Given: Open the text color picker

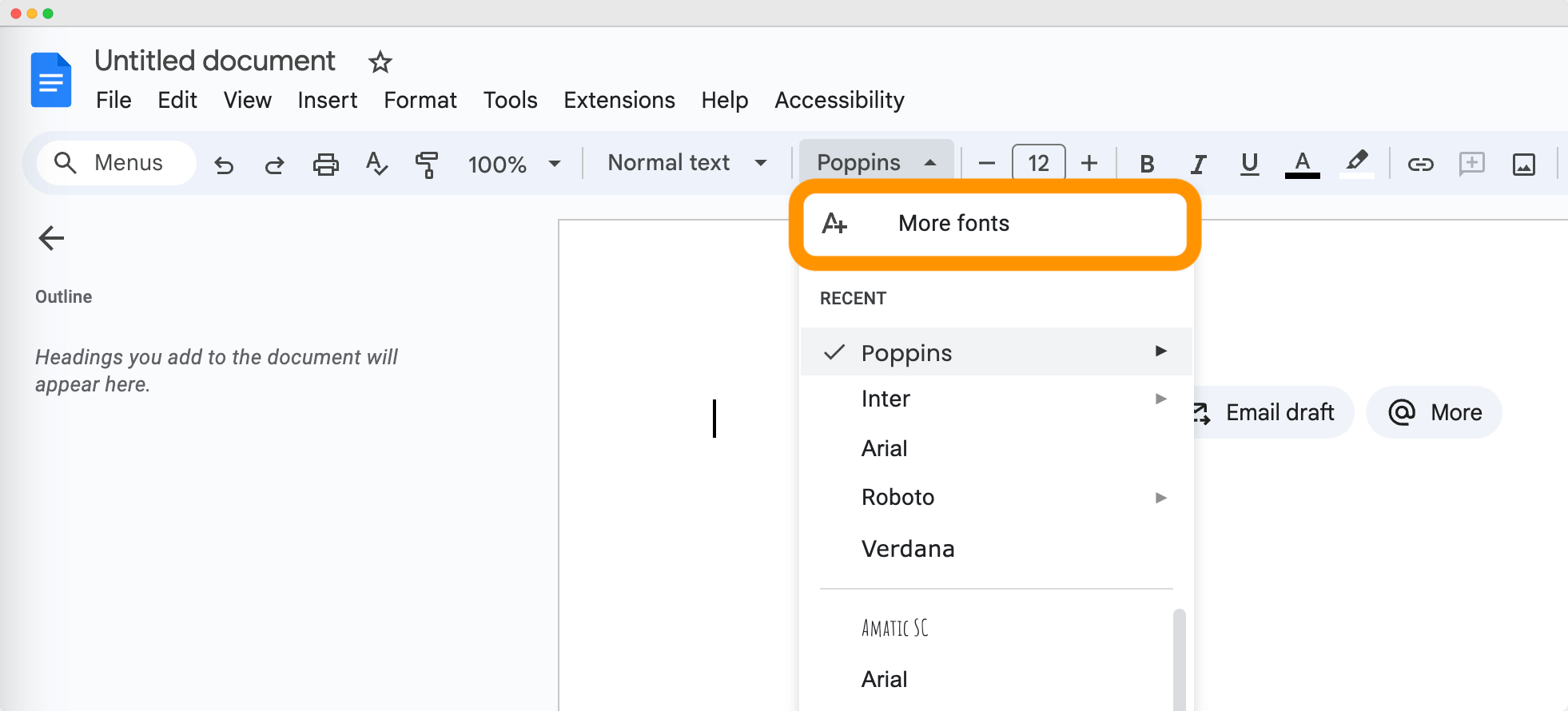Looking at the screenshot, I should click(1302, 164).
